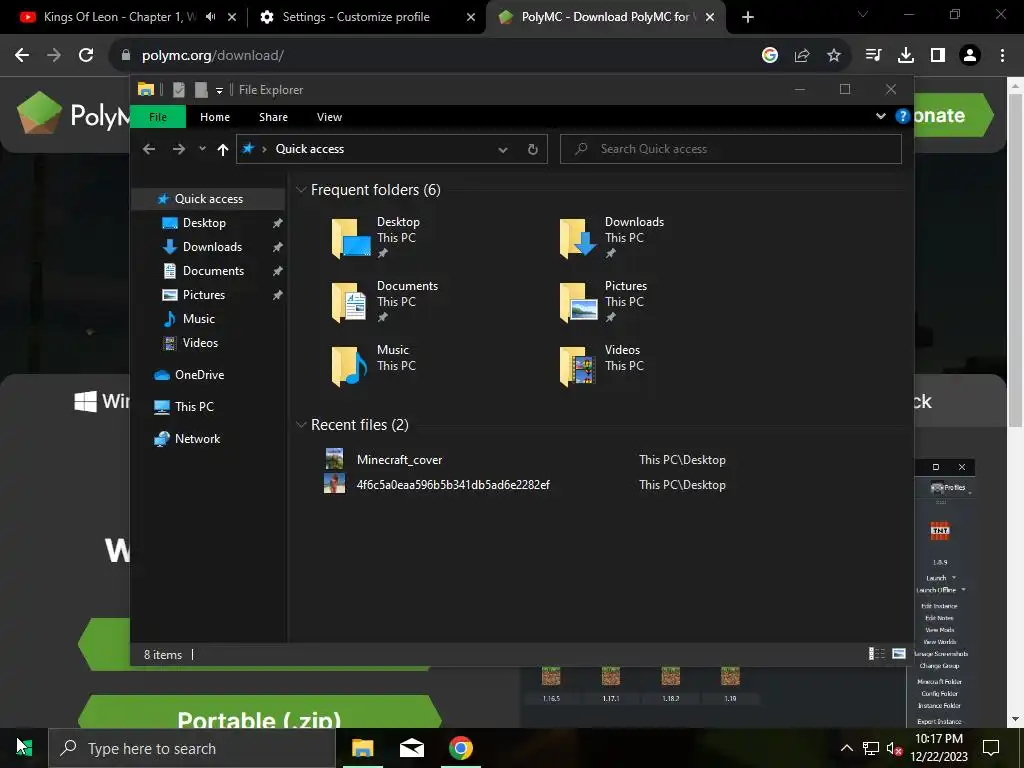Open the Windows Start menu
This screenshot has height=768, width=1024.
pyautogui.click(x=24, y=748)
